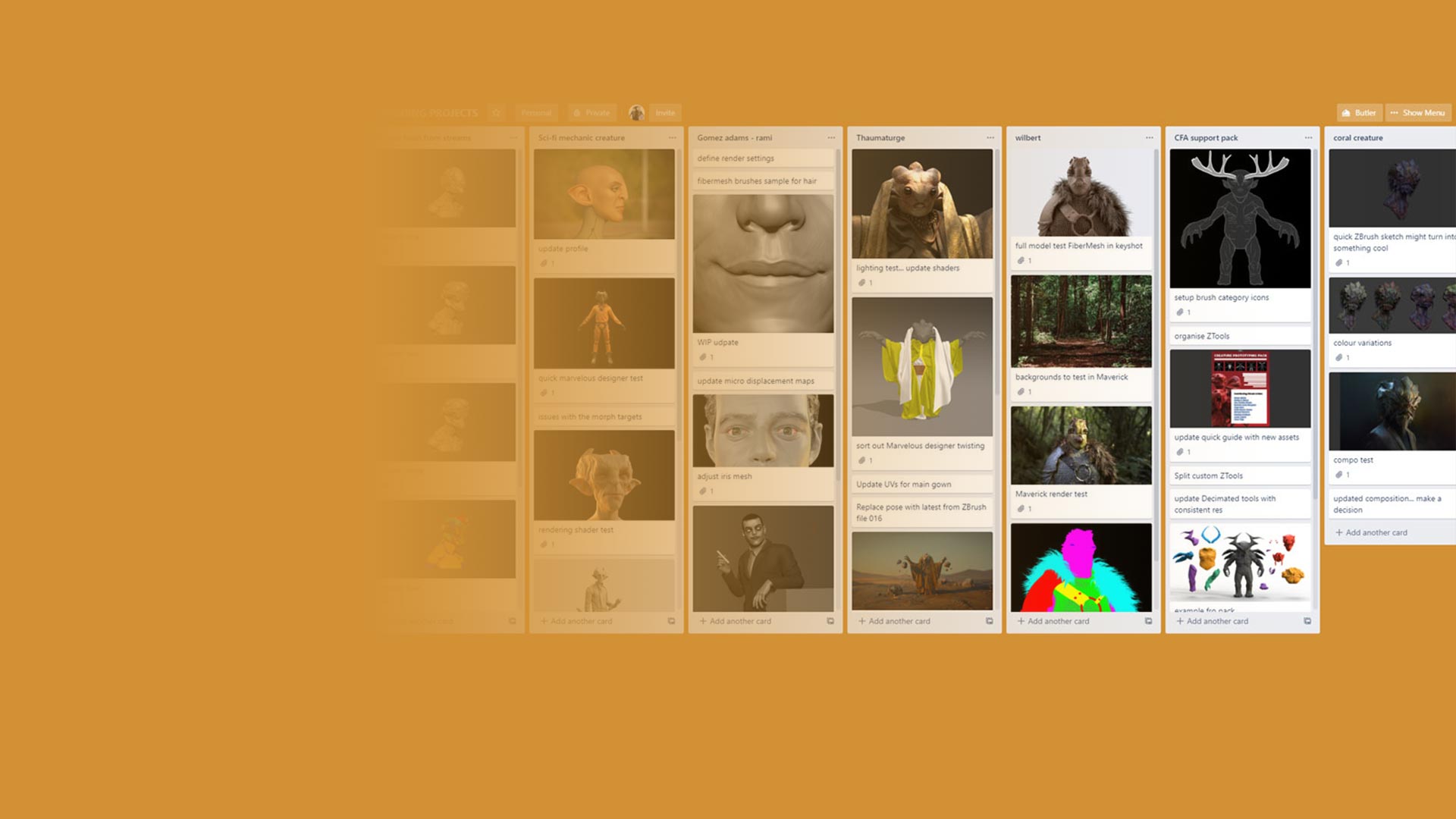Image resolution: width=1456 pixels, height=819 pixels.
Task: Edit the wilbert list title
Action: (1028, 138)
